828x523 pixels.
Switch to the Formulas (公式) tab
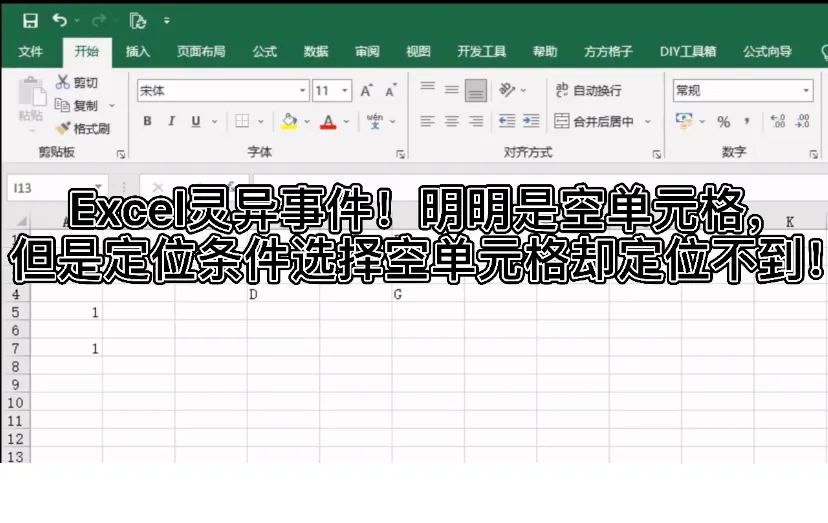[265, 51]
